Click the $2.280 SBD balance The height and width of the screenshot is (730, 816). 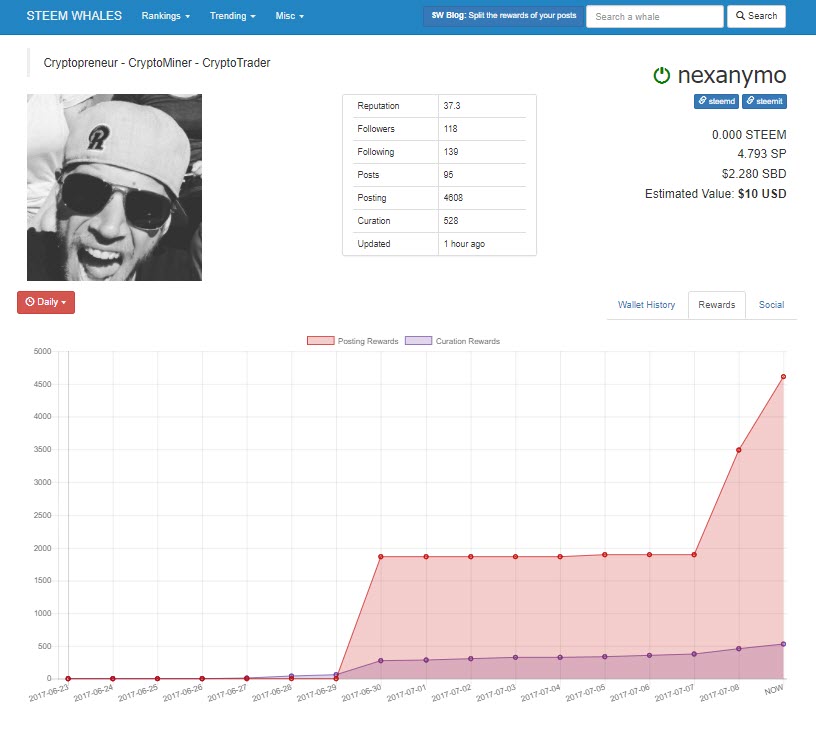pos(754,174)
